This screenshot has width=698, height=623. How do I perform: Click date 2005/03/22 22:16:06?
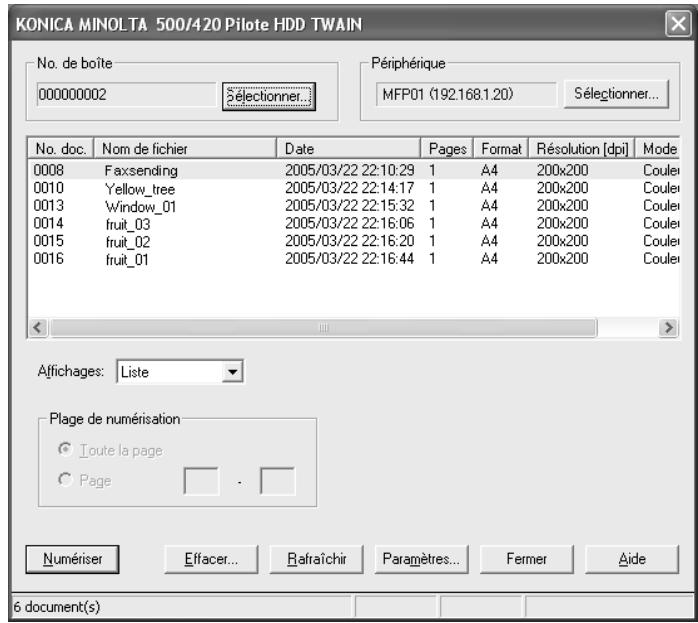pos(349,223)
